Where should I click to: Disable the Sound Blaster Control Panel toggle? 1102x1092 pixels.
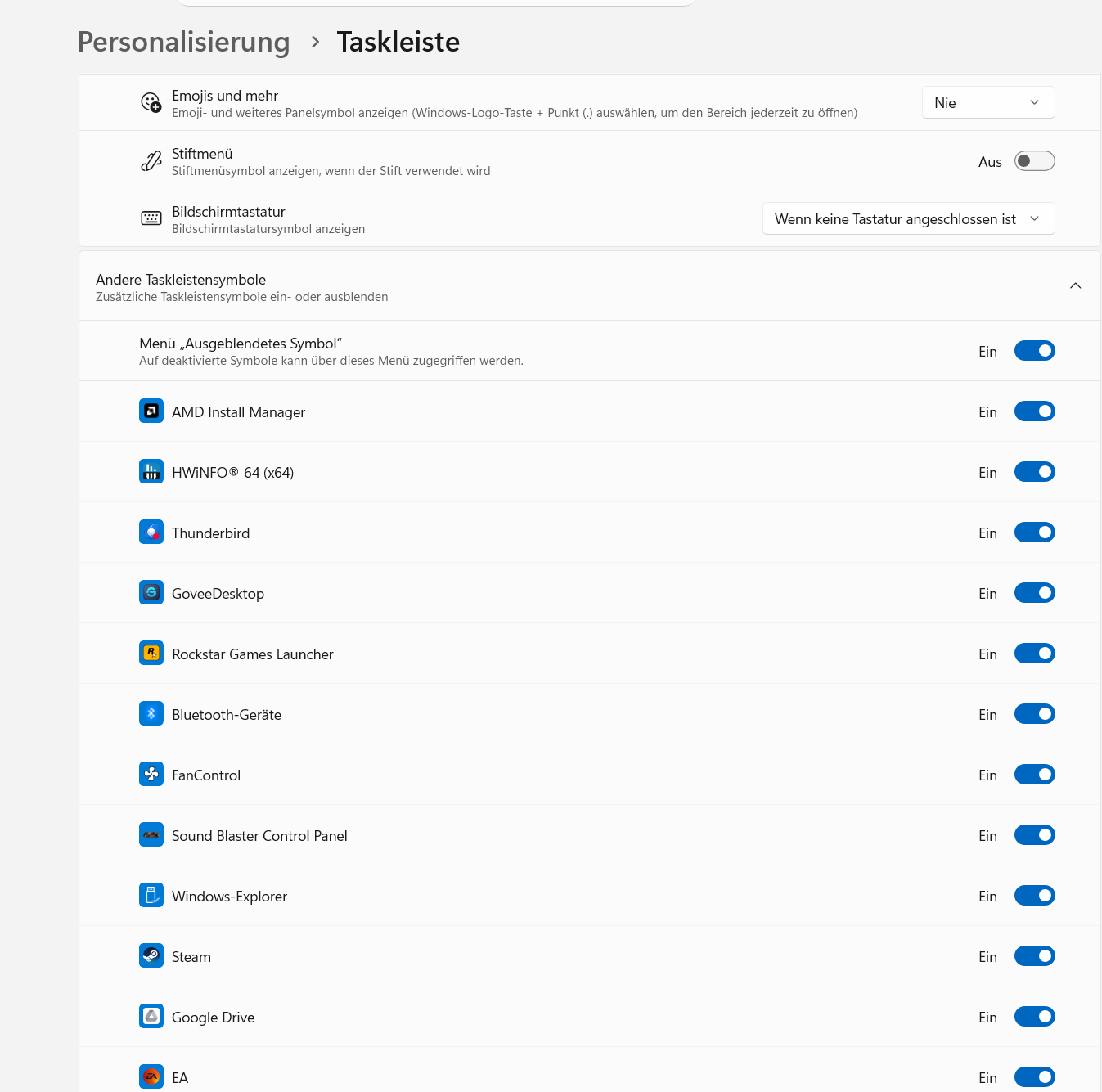click(1034, 835)
